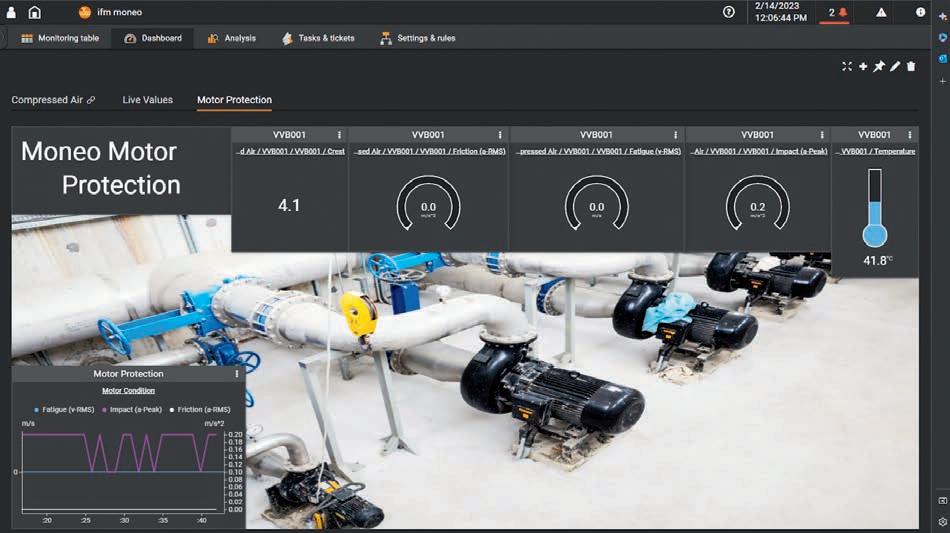The image size is (950, 533).
Task: Click the purple Impact line in chart
Action: (x=119, y=452)
